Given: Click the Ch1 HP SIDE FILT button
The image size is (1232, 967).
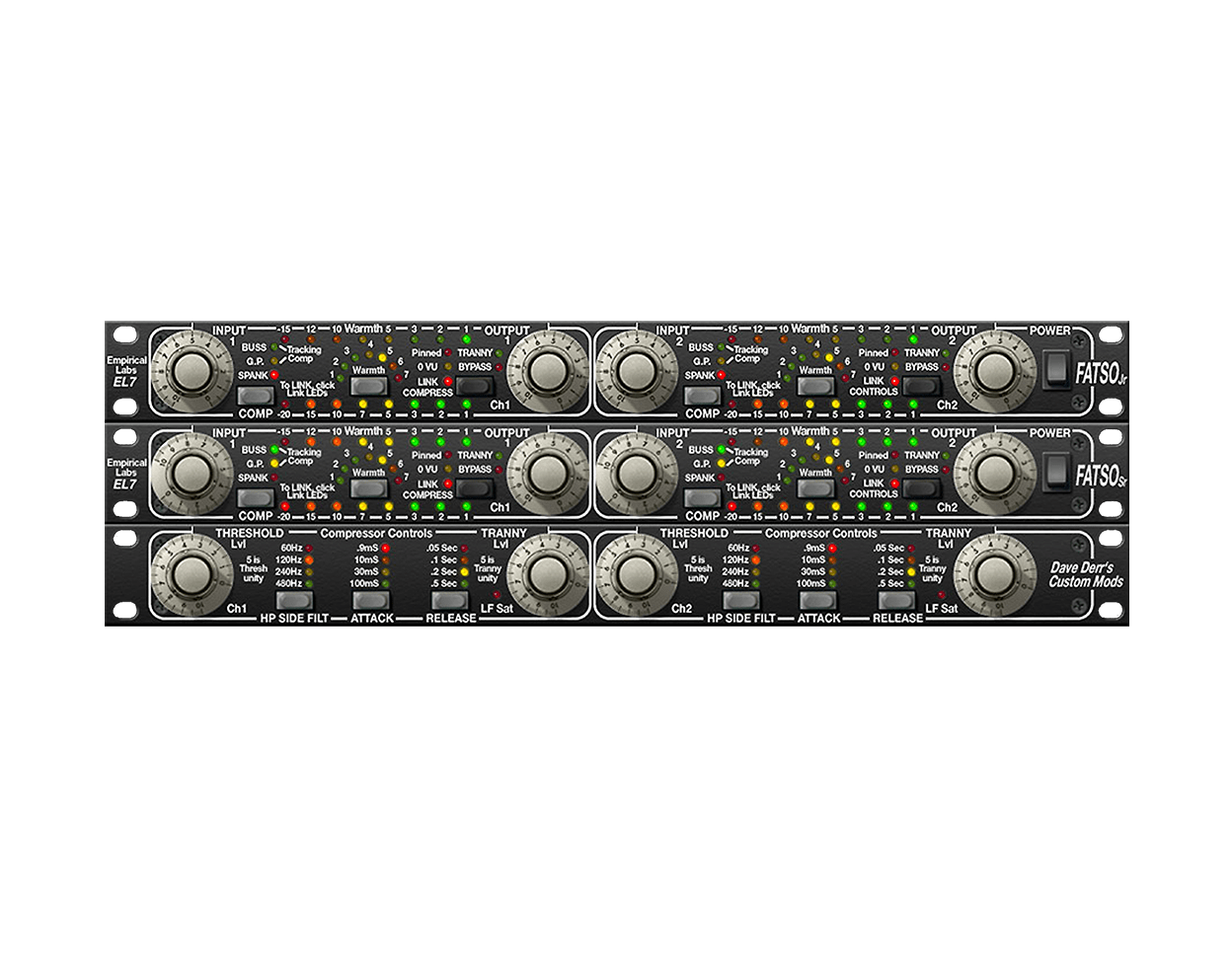Looking at the screenshot, I should point(295,600).
